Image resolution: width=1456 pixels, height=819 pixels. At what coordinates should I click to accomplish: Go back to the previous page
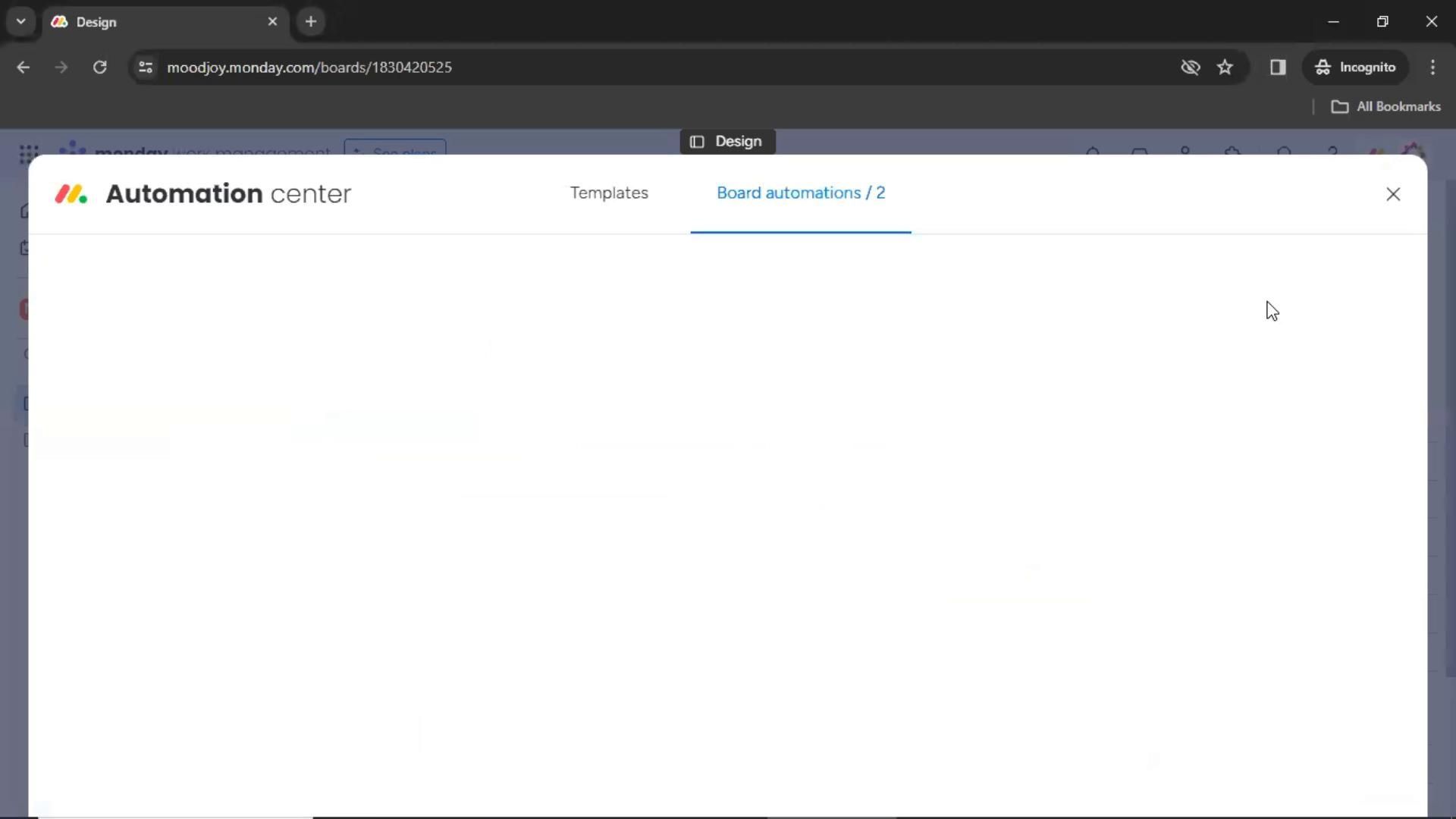click(x=23, y=67)
